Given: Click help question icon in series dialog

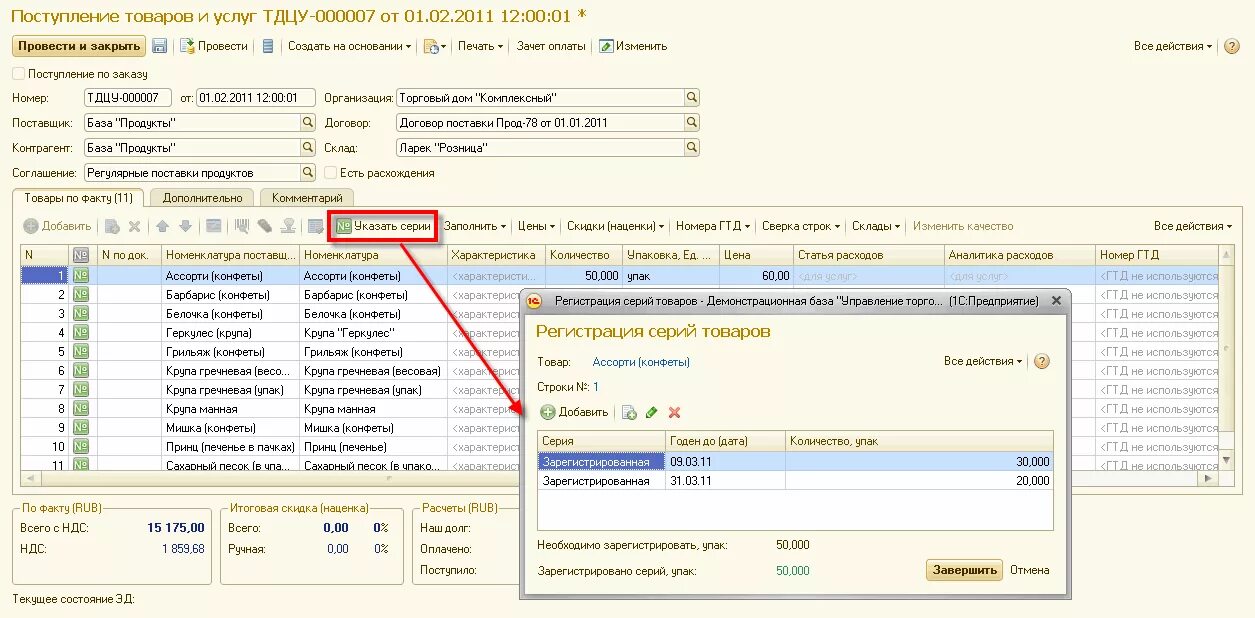Looking at the screenshot, I should (x=1042, y=362).
